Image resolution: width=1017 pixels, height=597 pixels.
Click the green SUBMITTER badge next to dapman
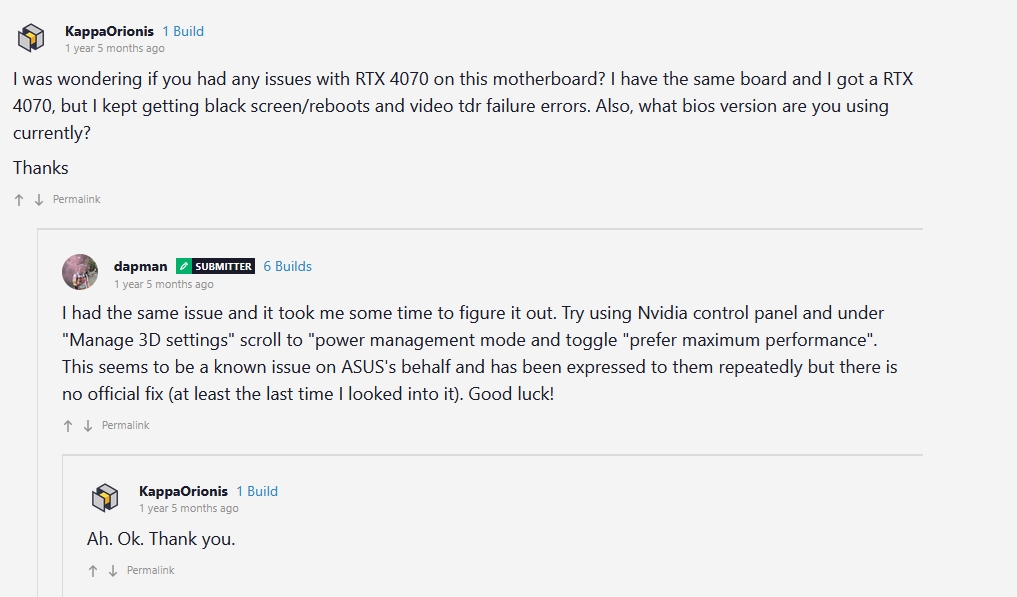(215, 266)
